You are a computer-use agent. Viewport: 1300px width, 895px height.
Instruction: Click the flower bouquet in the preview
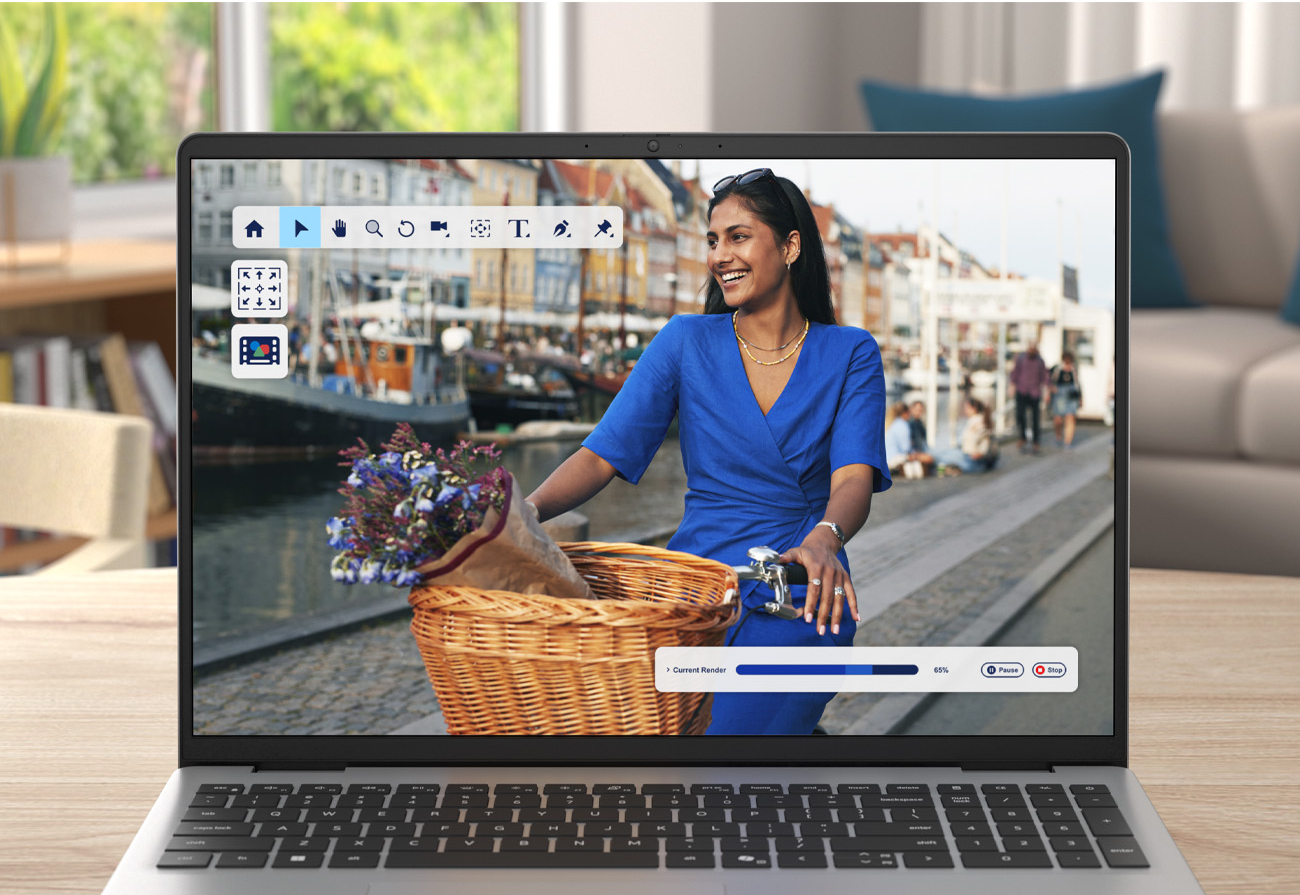coord(410,510)
